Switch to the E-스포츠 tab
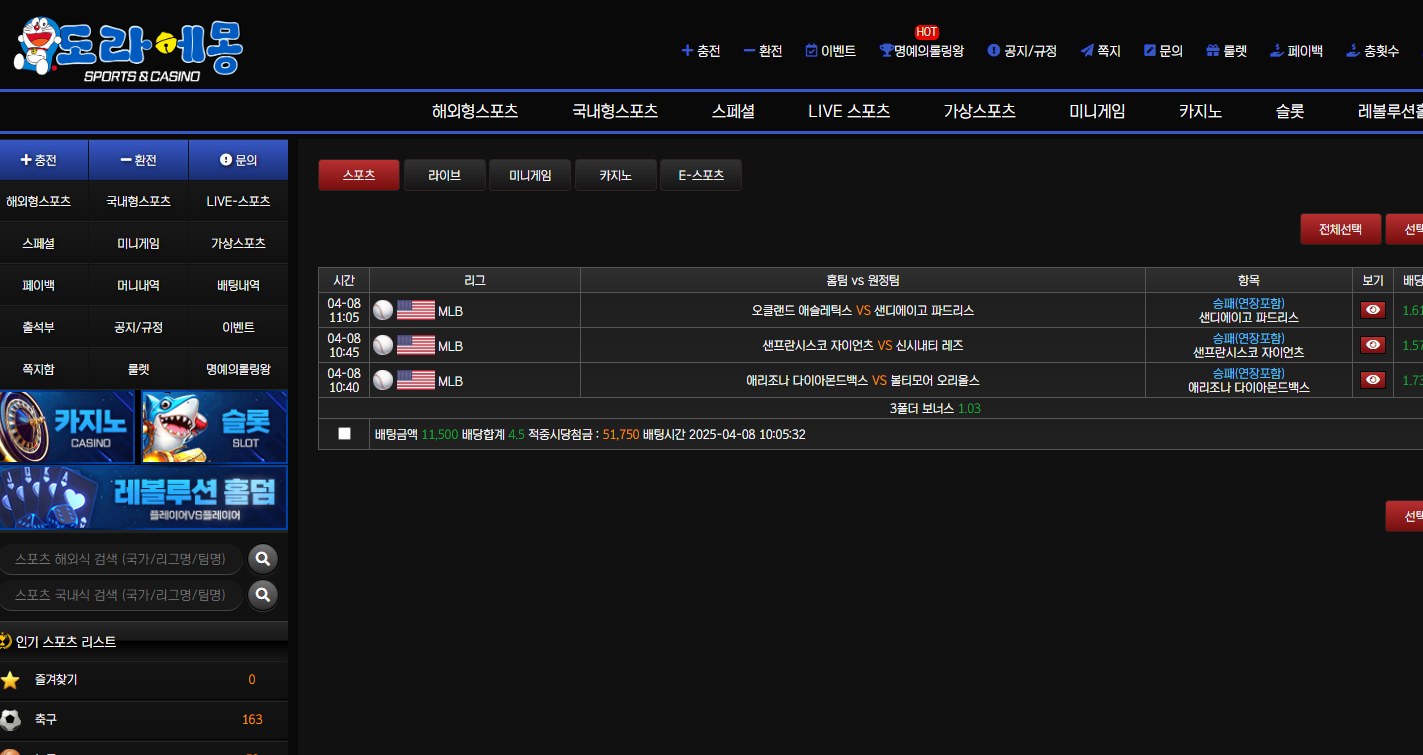1423x755 pixels. pos(700,175)
